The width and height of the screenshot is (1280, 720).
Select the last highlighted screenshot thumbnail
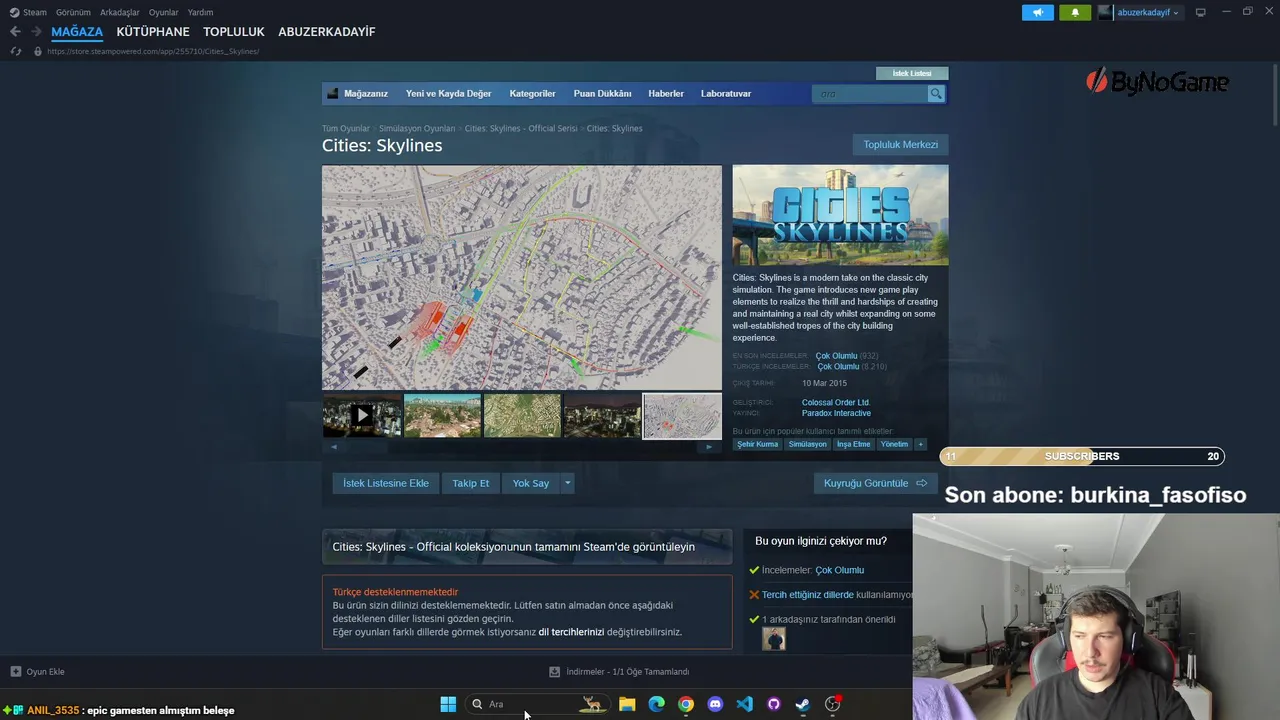point(682,415)
